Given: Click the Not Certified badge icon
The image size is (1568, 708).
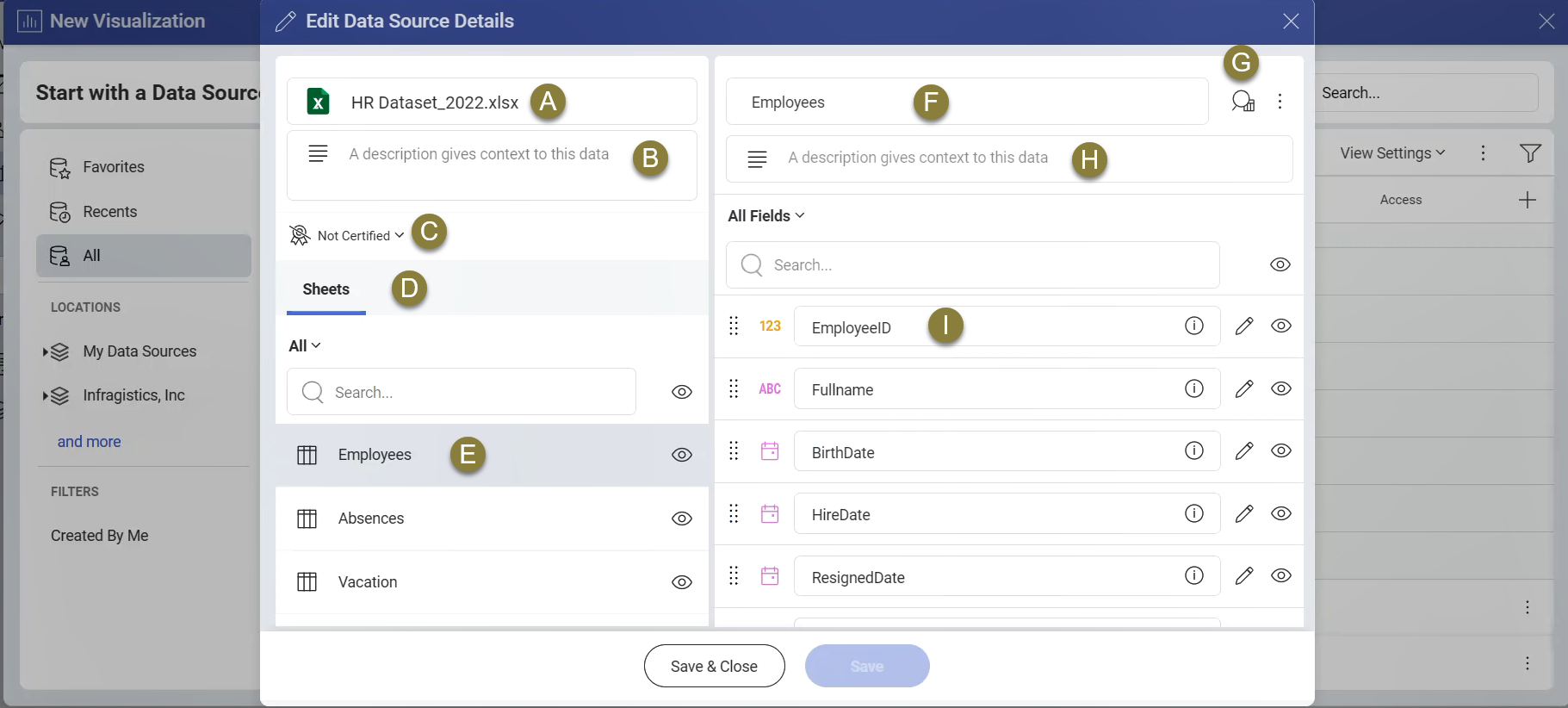Looking at the screenshot, I should tap(300, 235).
